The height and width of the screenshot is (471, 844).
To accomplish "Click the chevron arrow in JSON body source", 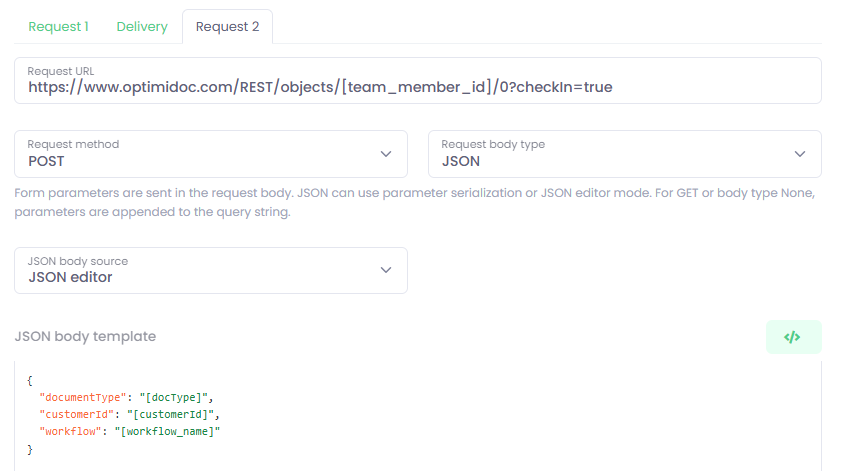I will [386, 270].
